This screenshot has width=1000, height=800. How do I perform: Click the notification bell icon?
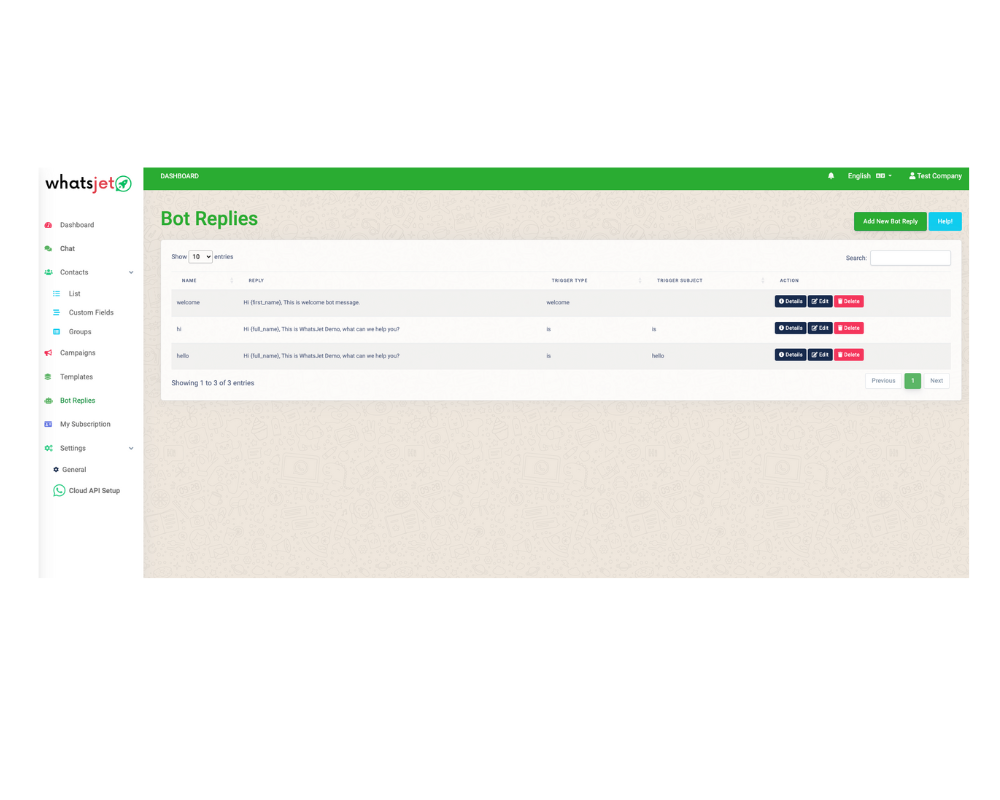tap(830, 176)
